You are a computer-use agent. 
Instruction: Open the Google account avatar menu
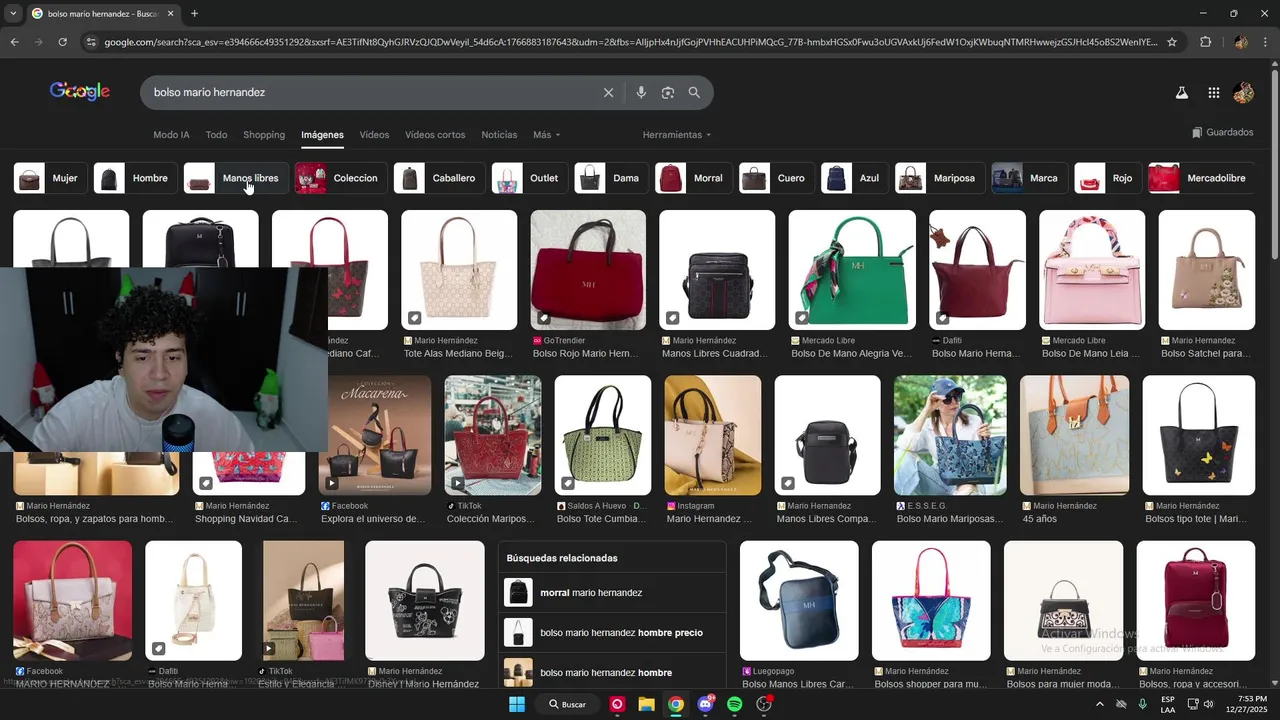(x=1244, y=93)
